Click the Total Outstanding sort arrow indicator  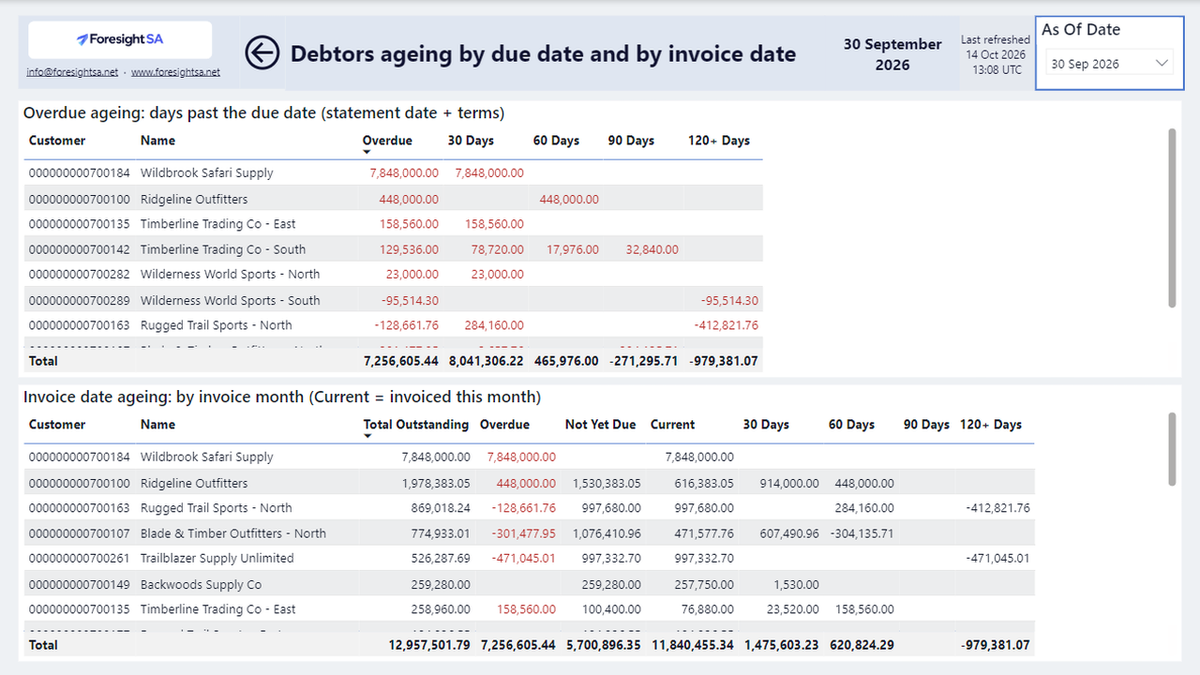(368, 437)
